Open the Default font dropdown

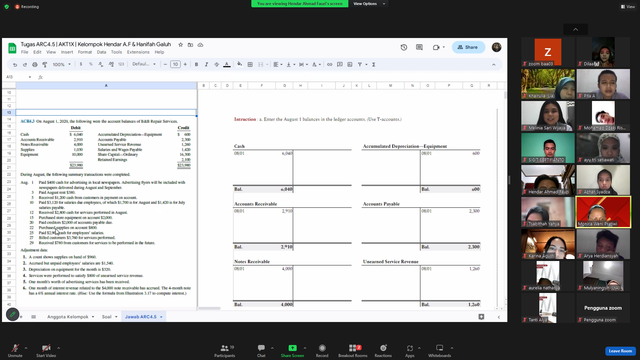[x=144, y=64]
